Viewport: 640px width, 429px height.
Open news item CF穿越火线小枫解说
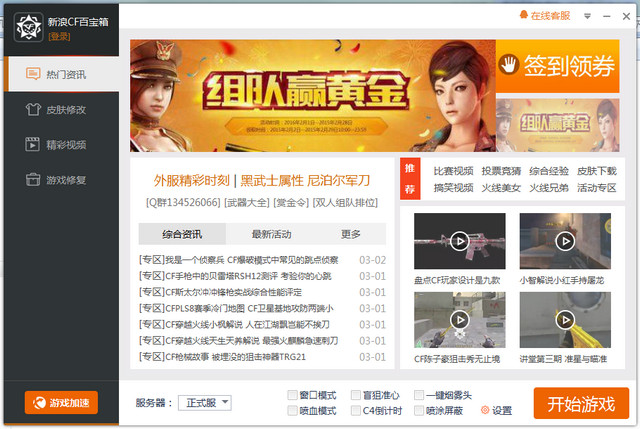tap(234, 325)
